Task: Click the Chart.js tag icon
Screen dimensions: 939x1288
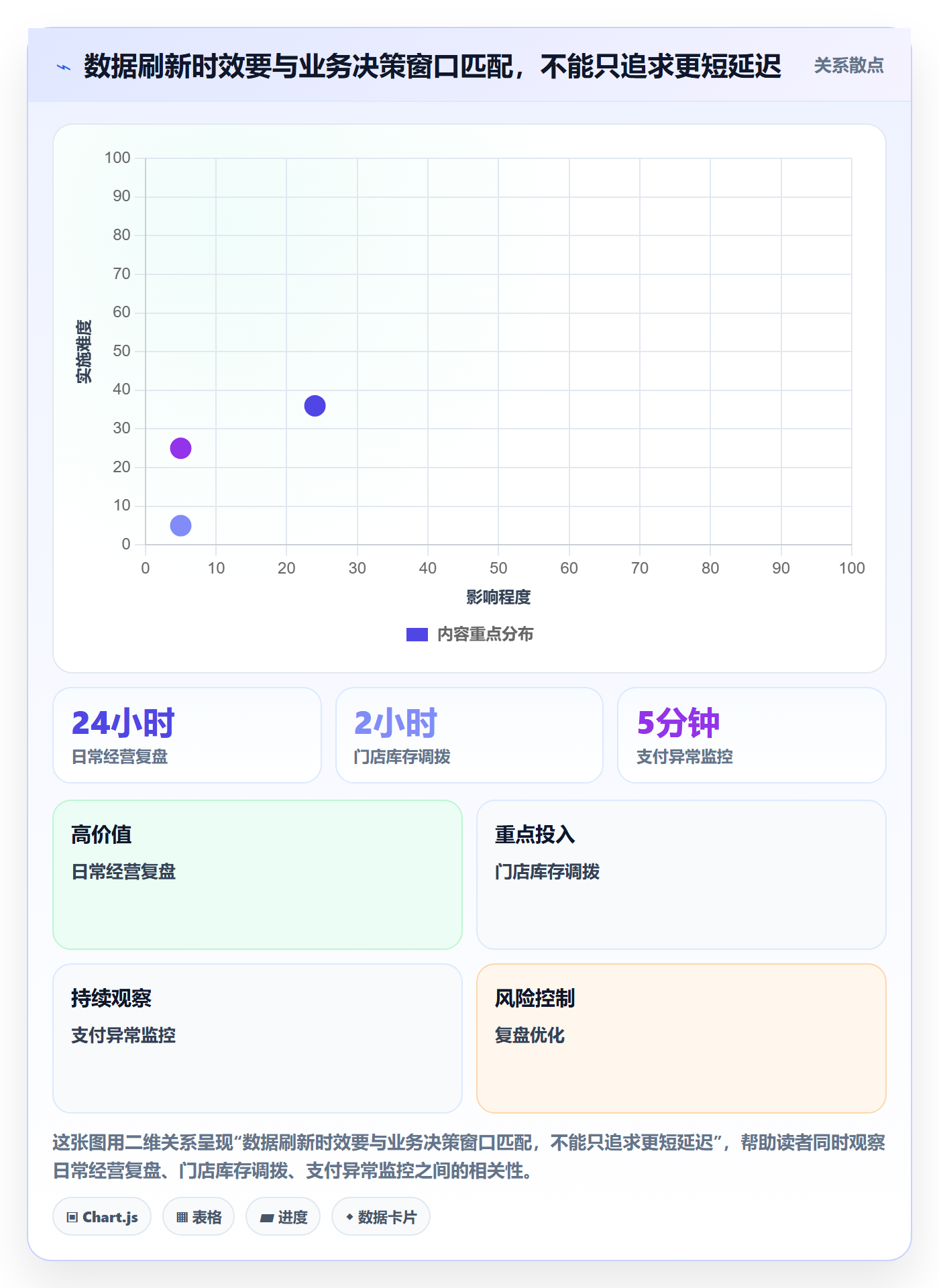Action: click(x=72, y=1218)
